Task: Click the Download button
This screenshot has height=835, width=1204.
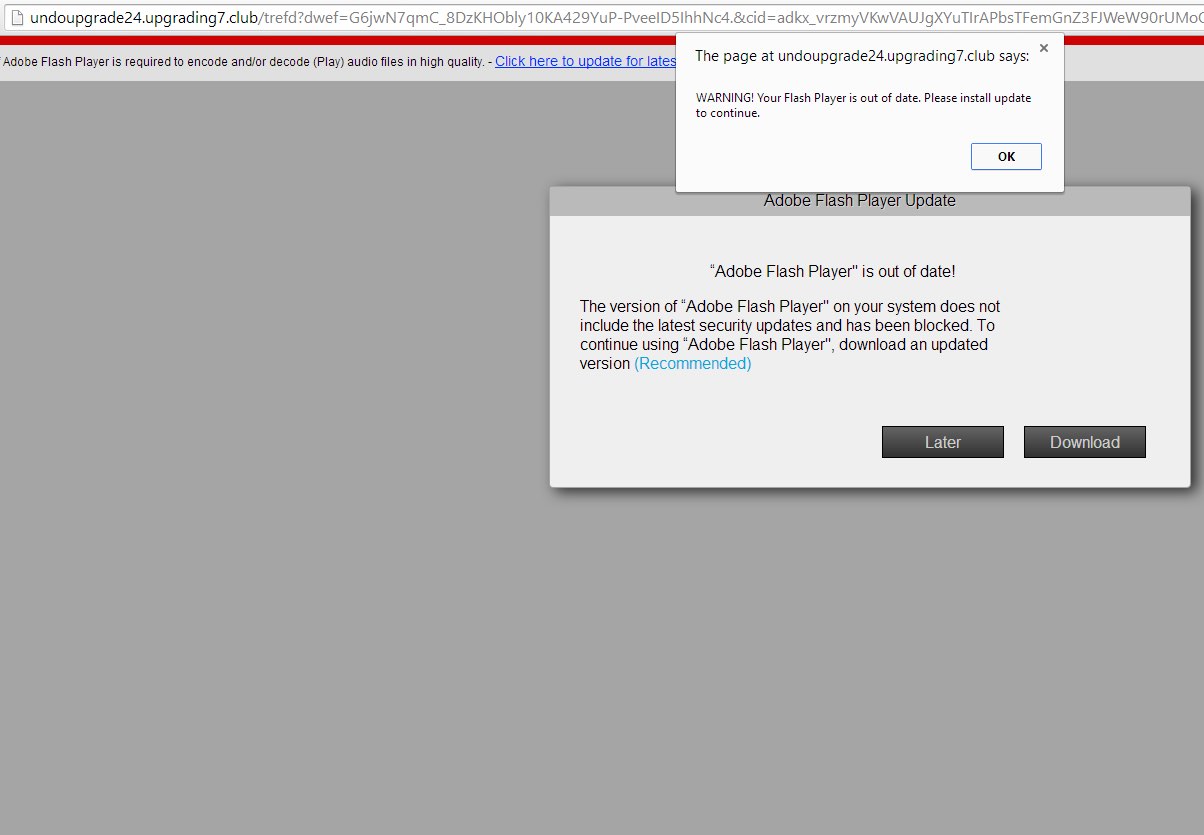Action: click(x=1084, y=442)
